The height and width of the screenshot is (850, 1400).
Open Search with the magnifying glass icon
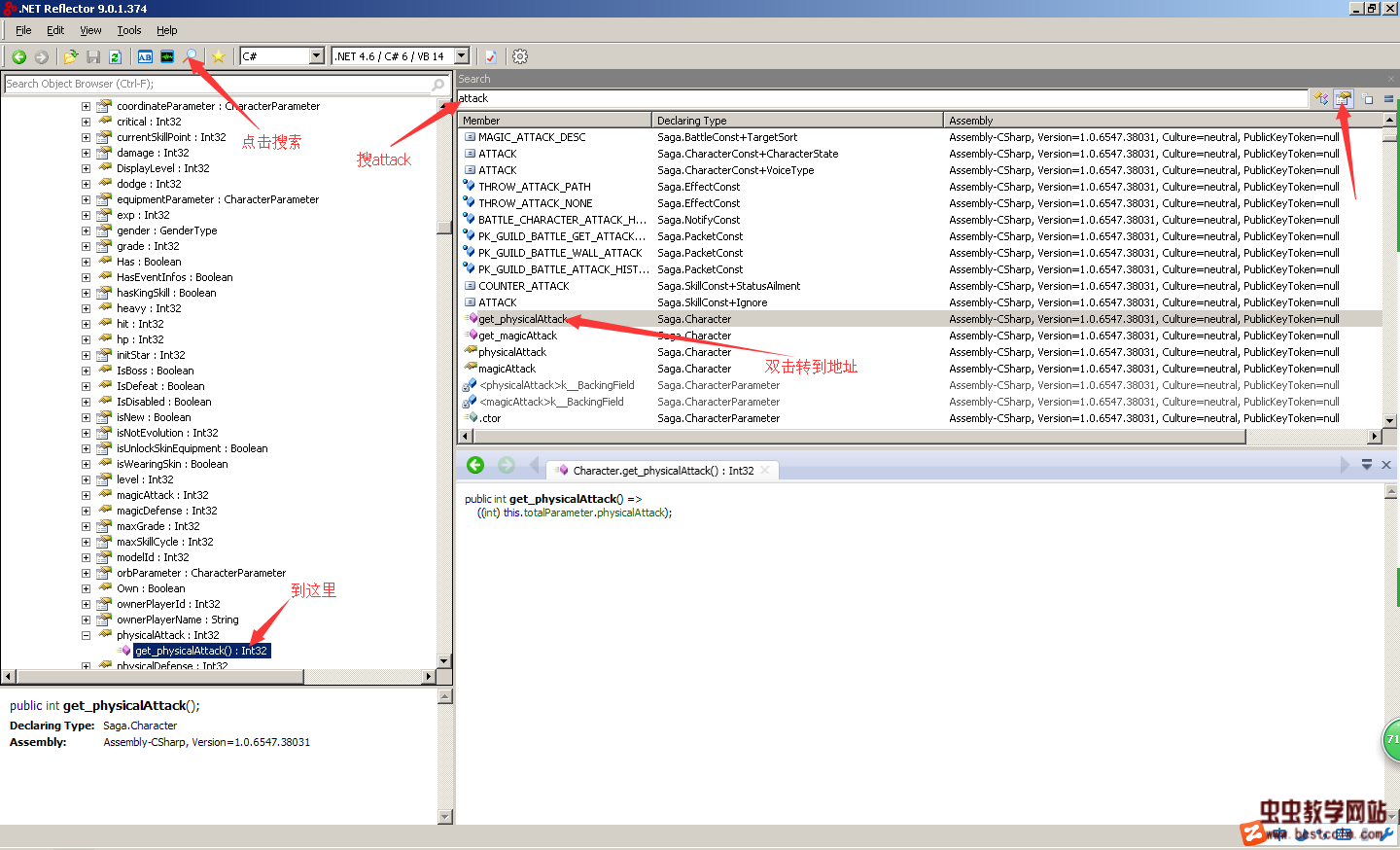[x=191, y=56]
